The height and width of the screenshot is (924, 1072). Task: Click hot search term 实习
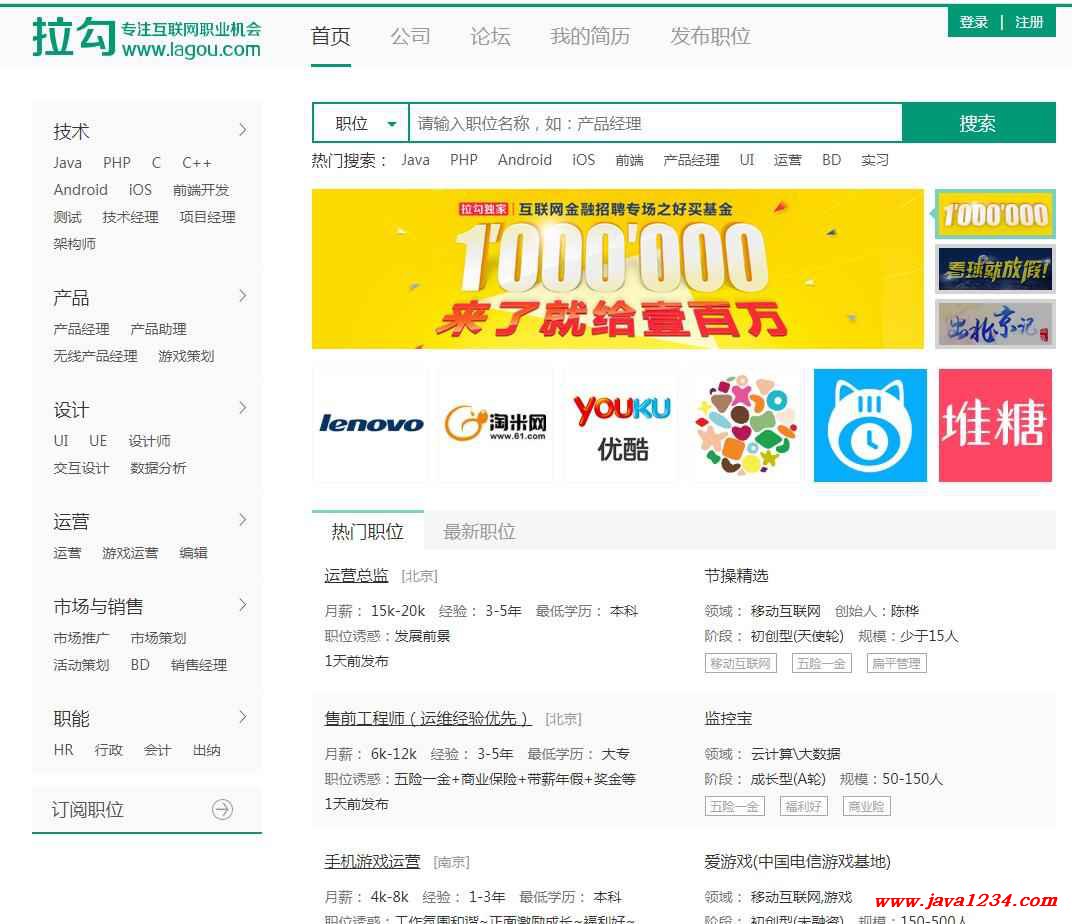[874, 160]
